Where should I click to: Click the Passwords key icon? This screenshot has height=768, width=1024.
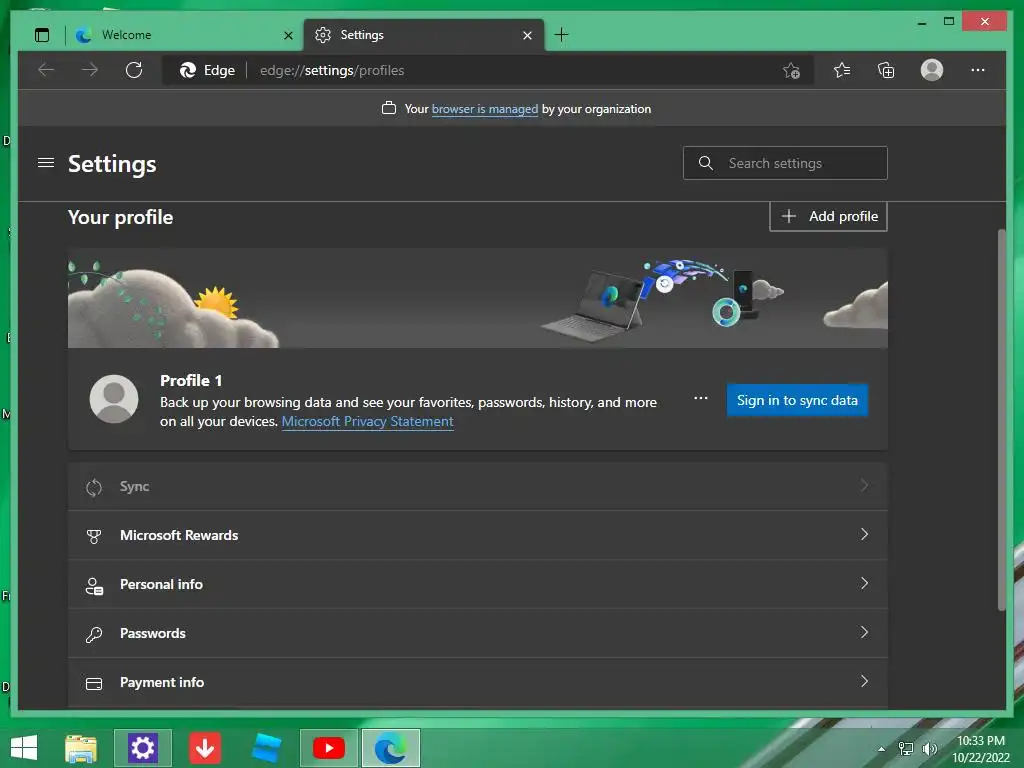click(94, 634)
